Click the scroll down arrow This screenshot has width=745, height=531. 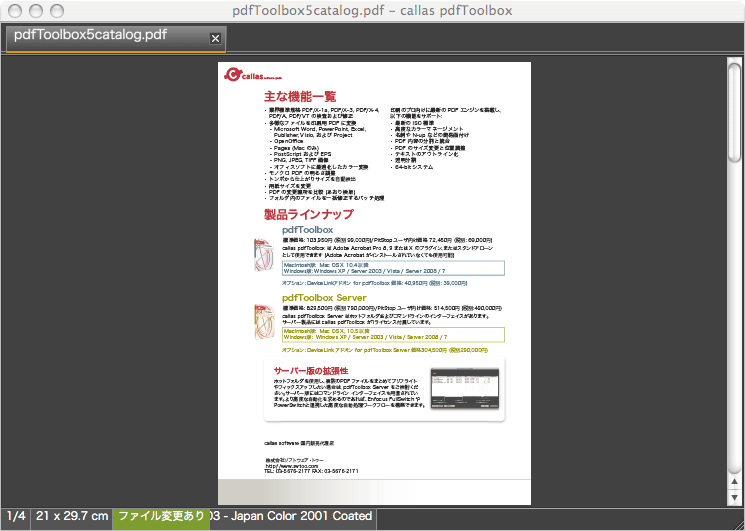click(x=735, y=497)
